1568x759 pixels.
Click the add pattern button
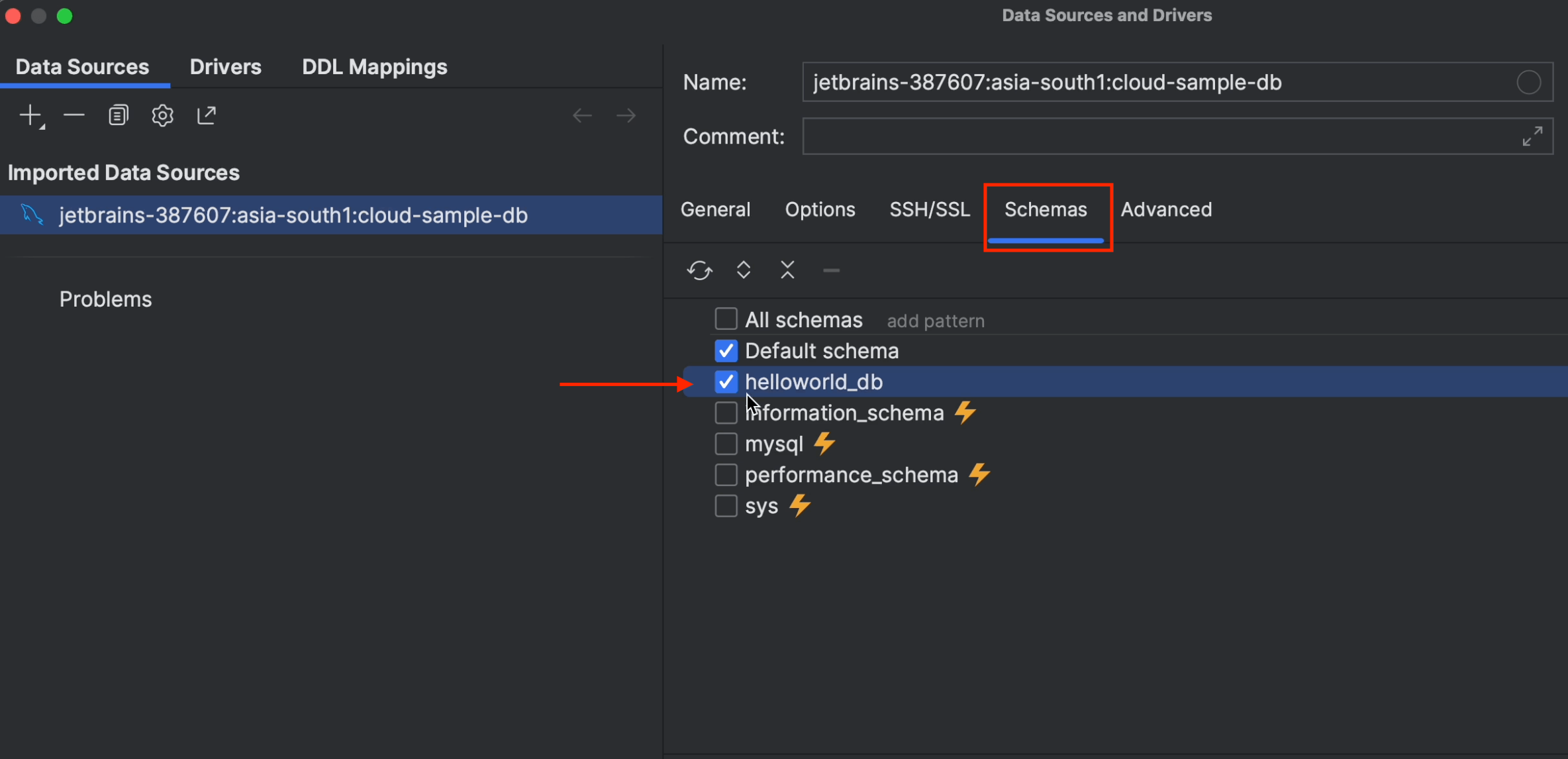935,320
